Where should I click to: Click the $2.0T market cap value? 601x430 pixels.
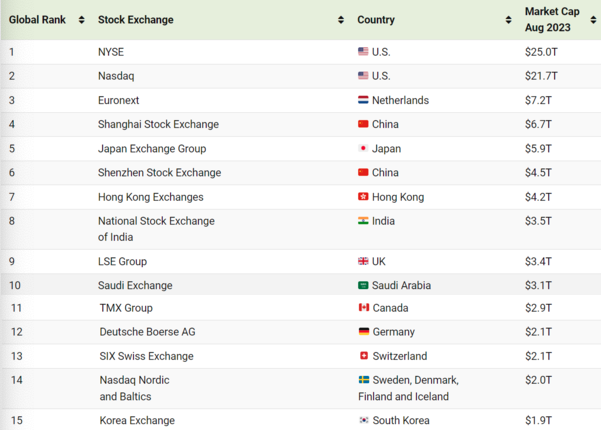538,380
